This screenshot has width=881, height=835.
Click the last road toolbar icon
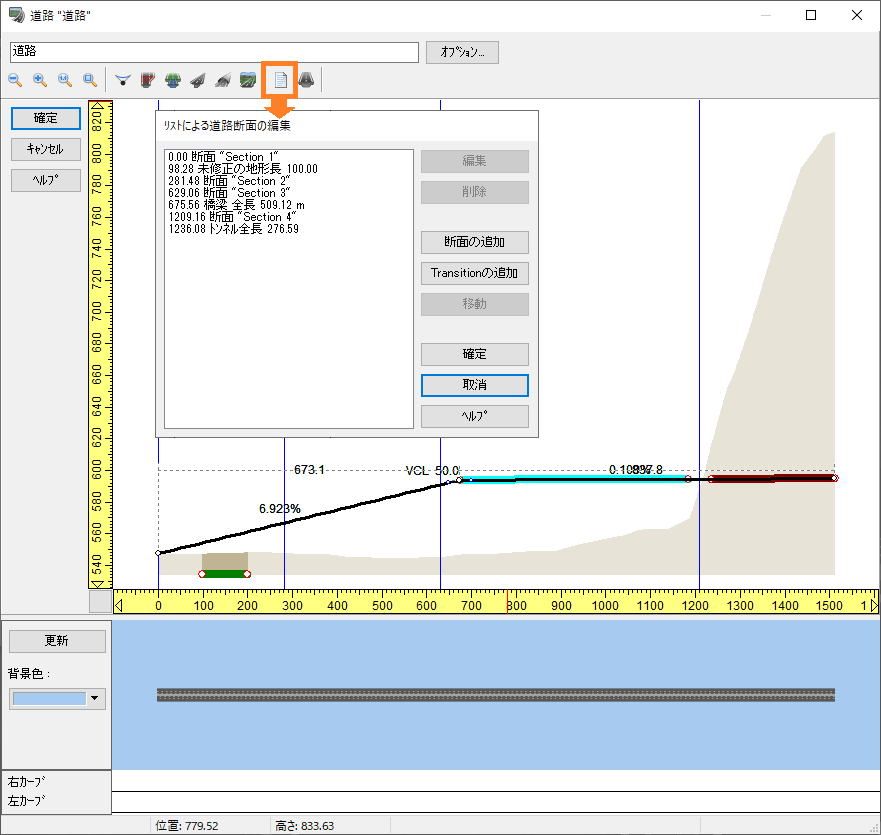click(307, 80)
